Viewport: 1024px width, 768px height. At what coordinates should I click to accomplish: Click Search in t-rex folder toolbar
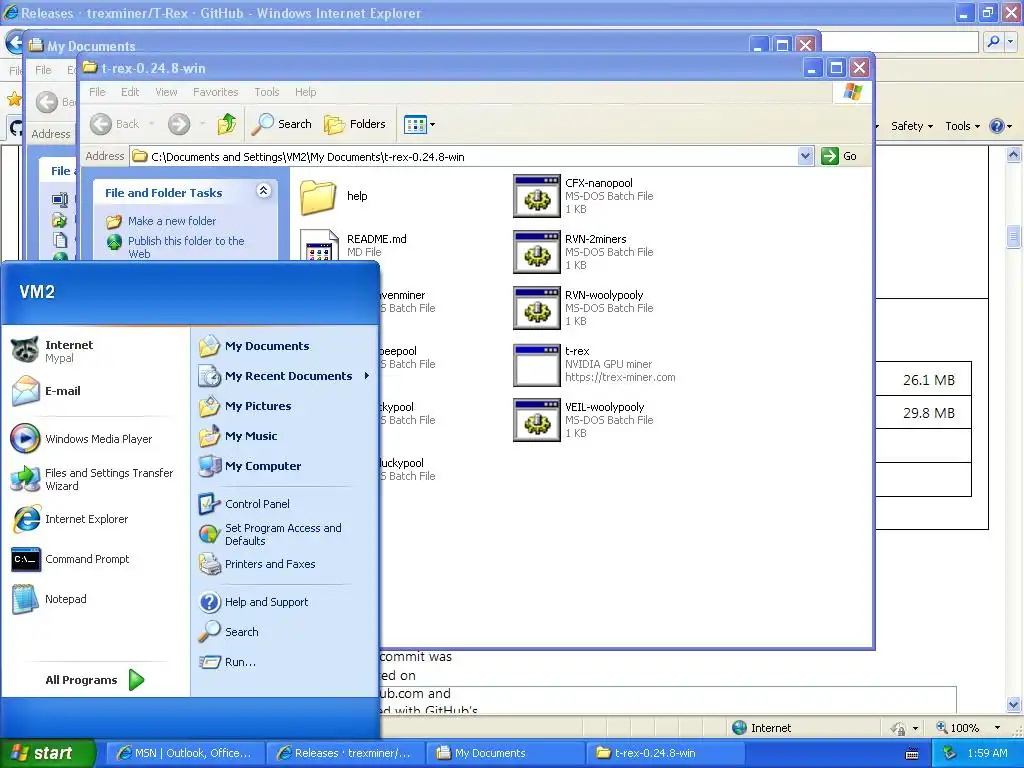coord(281,124)
